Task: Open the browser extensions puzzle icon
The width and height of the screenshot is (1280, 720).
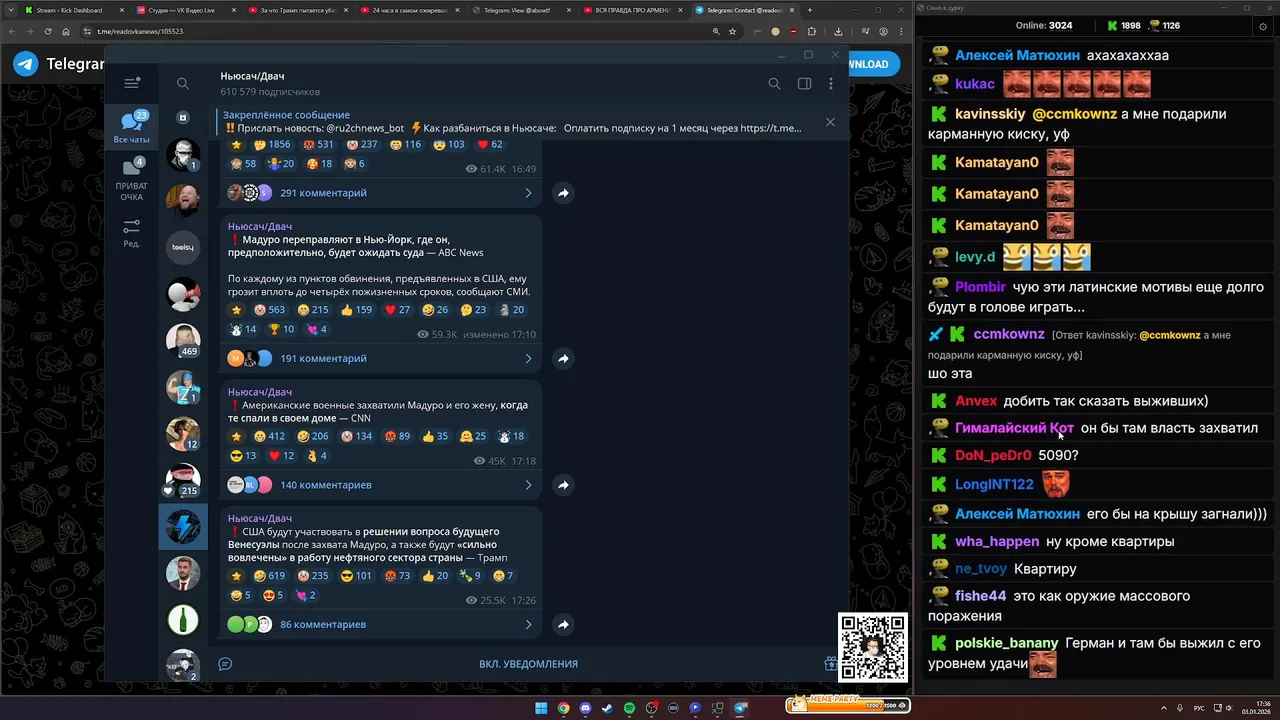Action: click(x=811, y=31)
